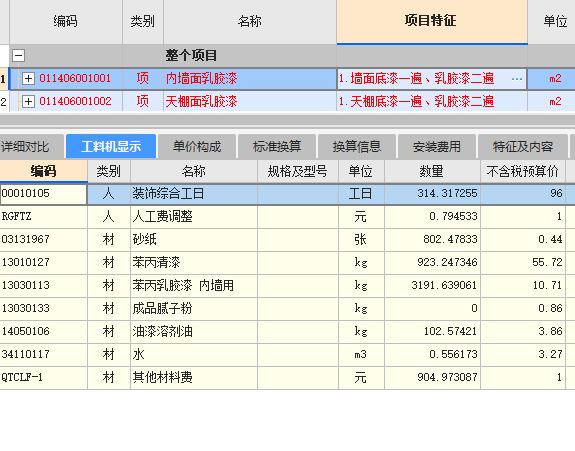The height and width of the screenshot is (451, 575).
Task: Click quantity 904.973087 cell
Action: click(432, 377)
